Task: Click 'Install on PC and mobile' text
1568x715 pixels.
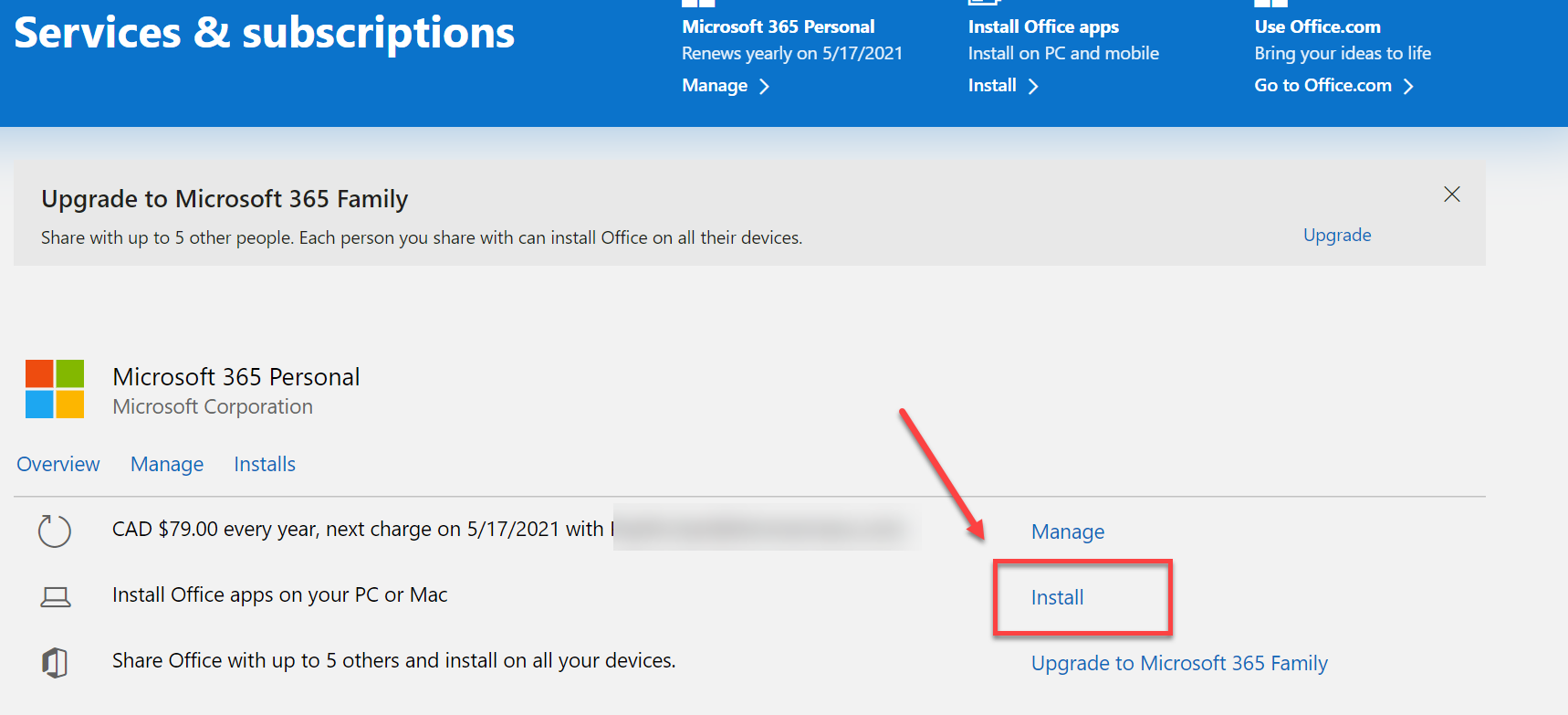Action: pos(1063,53)
